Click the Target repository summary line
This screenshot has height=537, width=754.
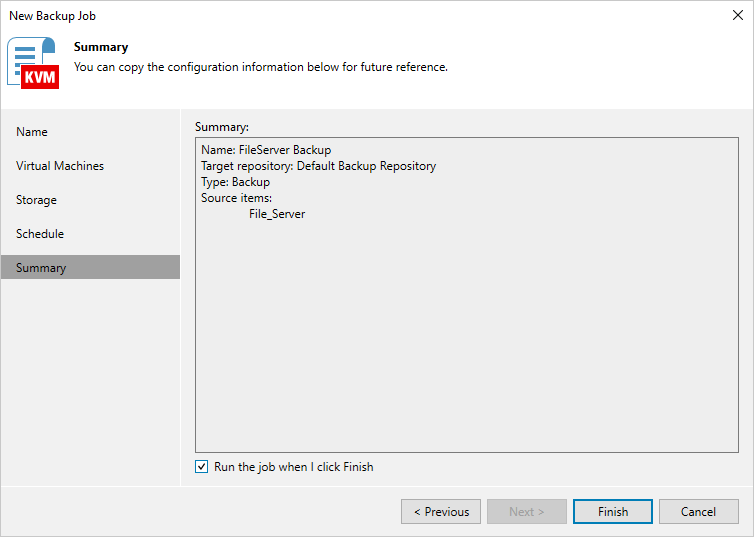point(318,166)
